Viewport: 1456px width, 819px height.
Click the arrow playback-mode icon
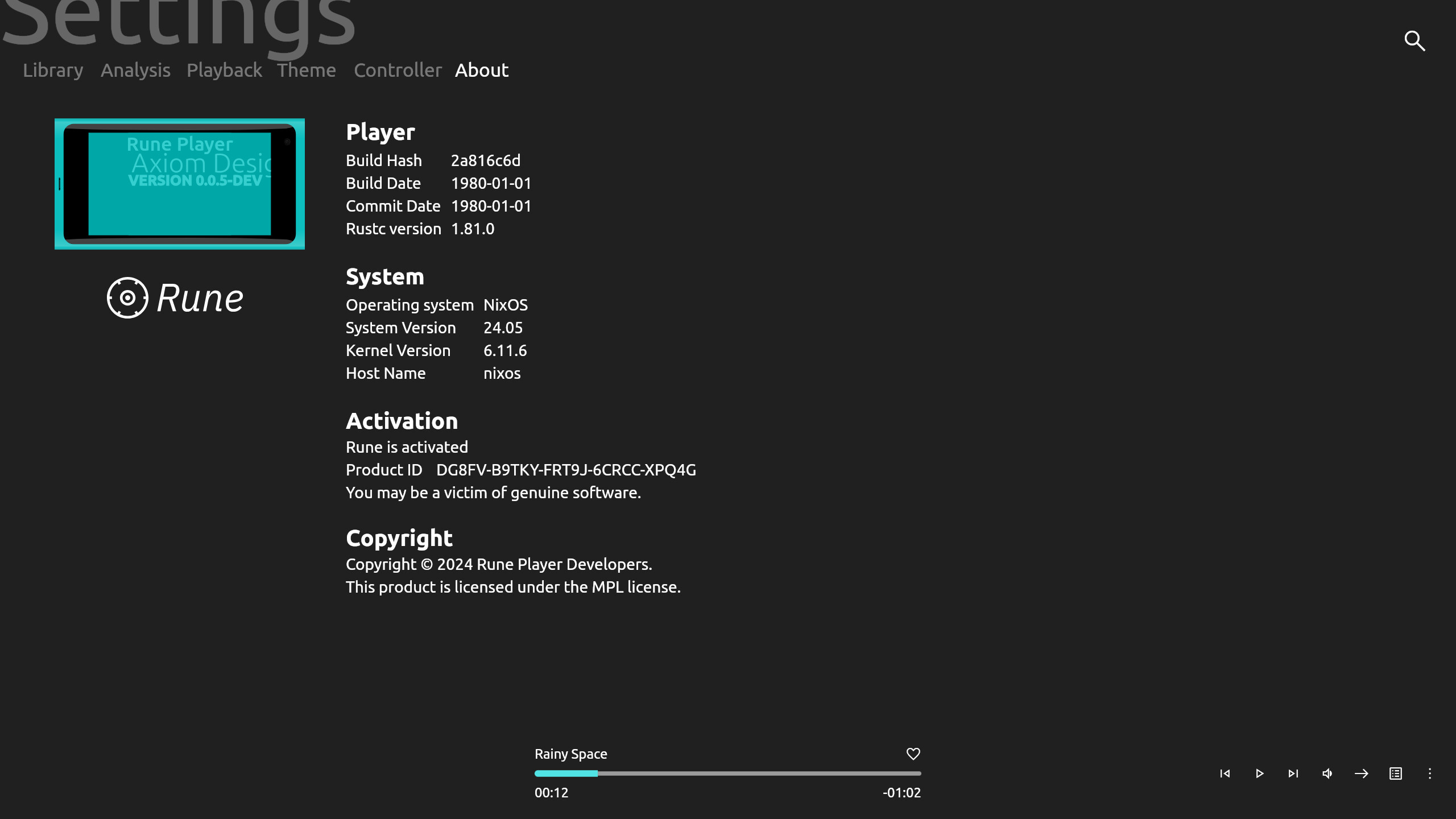[1361, 773]
